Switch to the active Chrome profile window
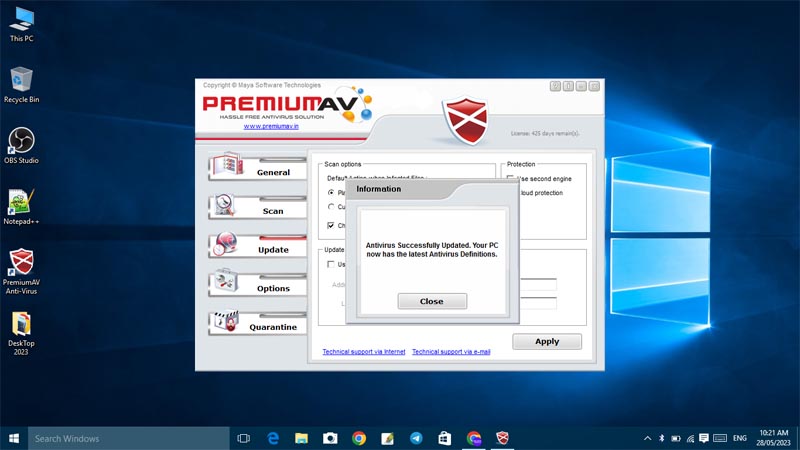The width and height of the screenshot is (800, 450). click(473, 438)
